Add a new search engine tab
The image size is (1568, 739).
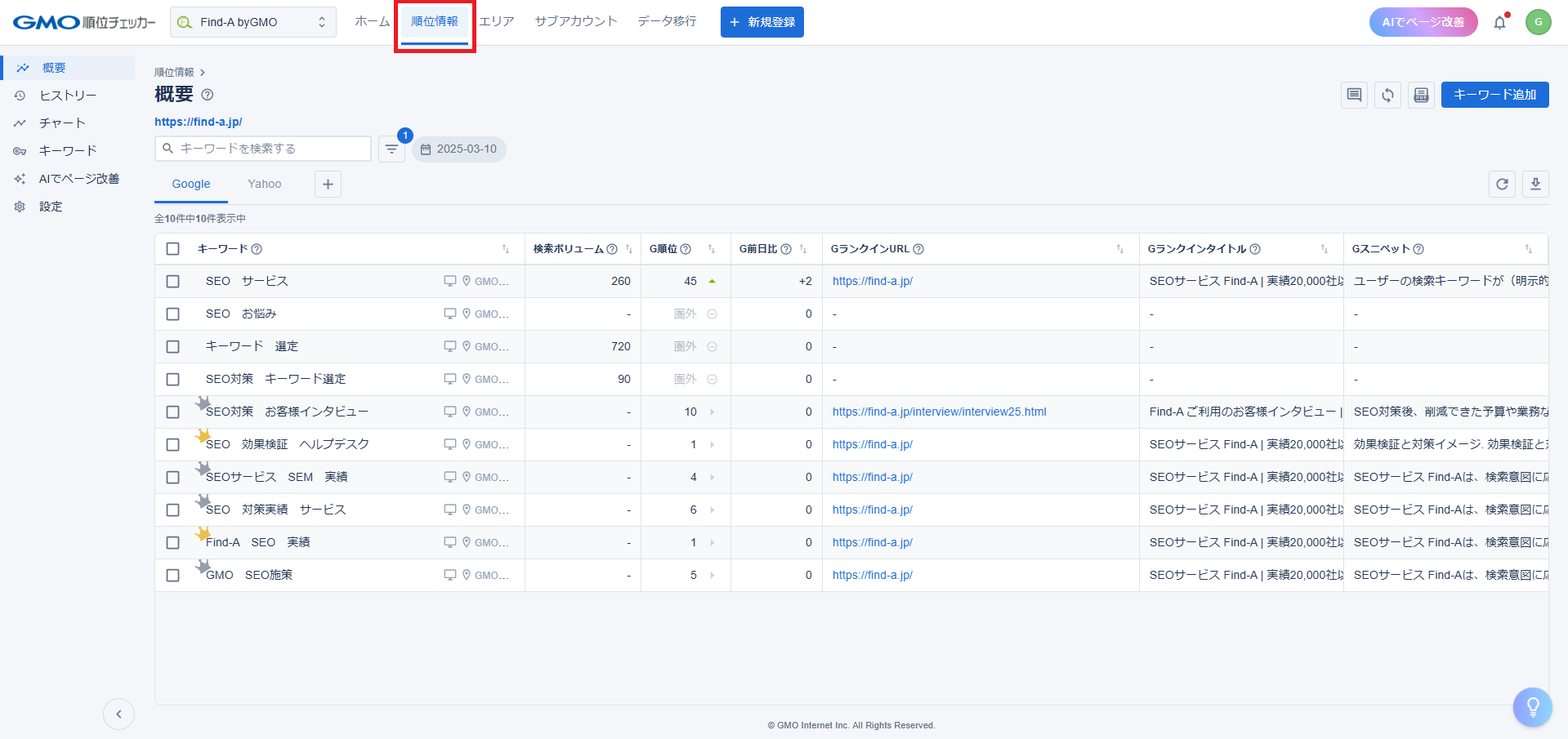coord(328,184)
